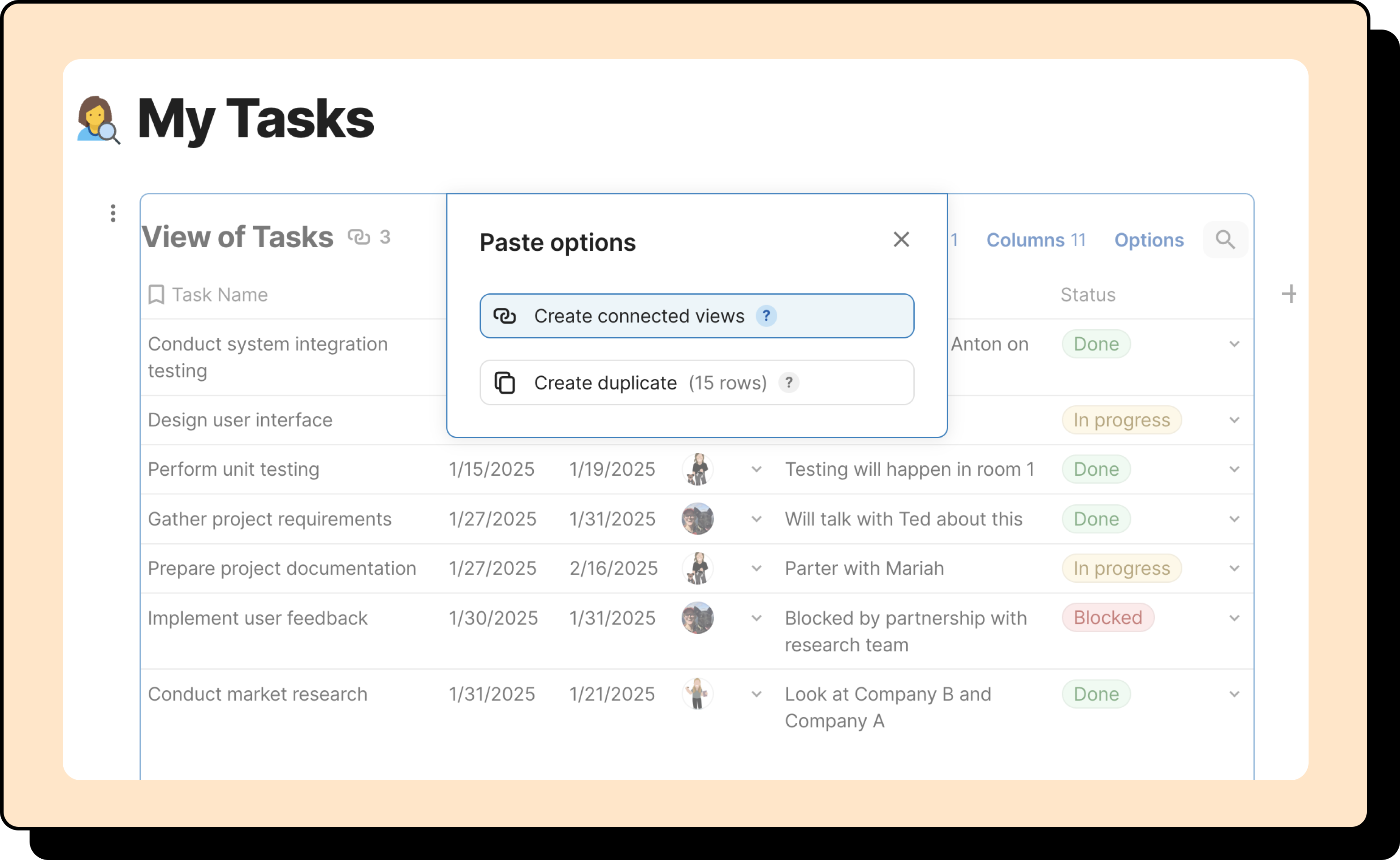Click assignee avatar for Gather project requirements

697,519
